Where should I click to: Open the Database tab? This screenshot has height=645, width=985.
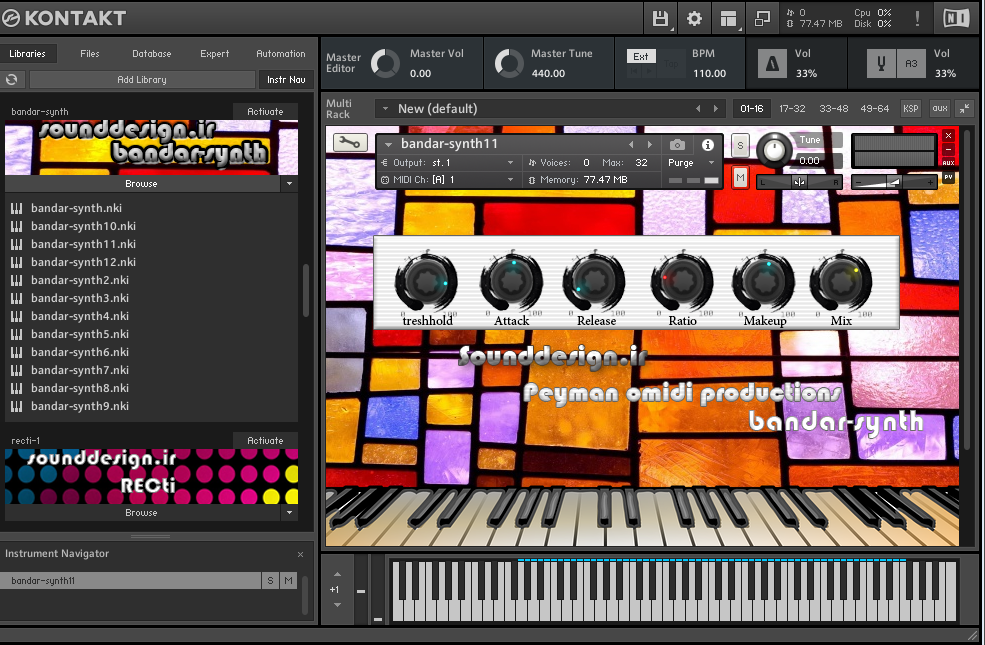[x=151, y=53]
